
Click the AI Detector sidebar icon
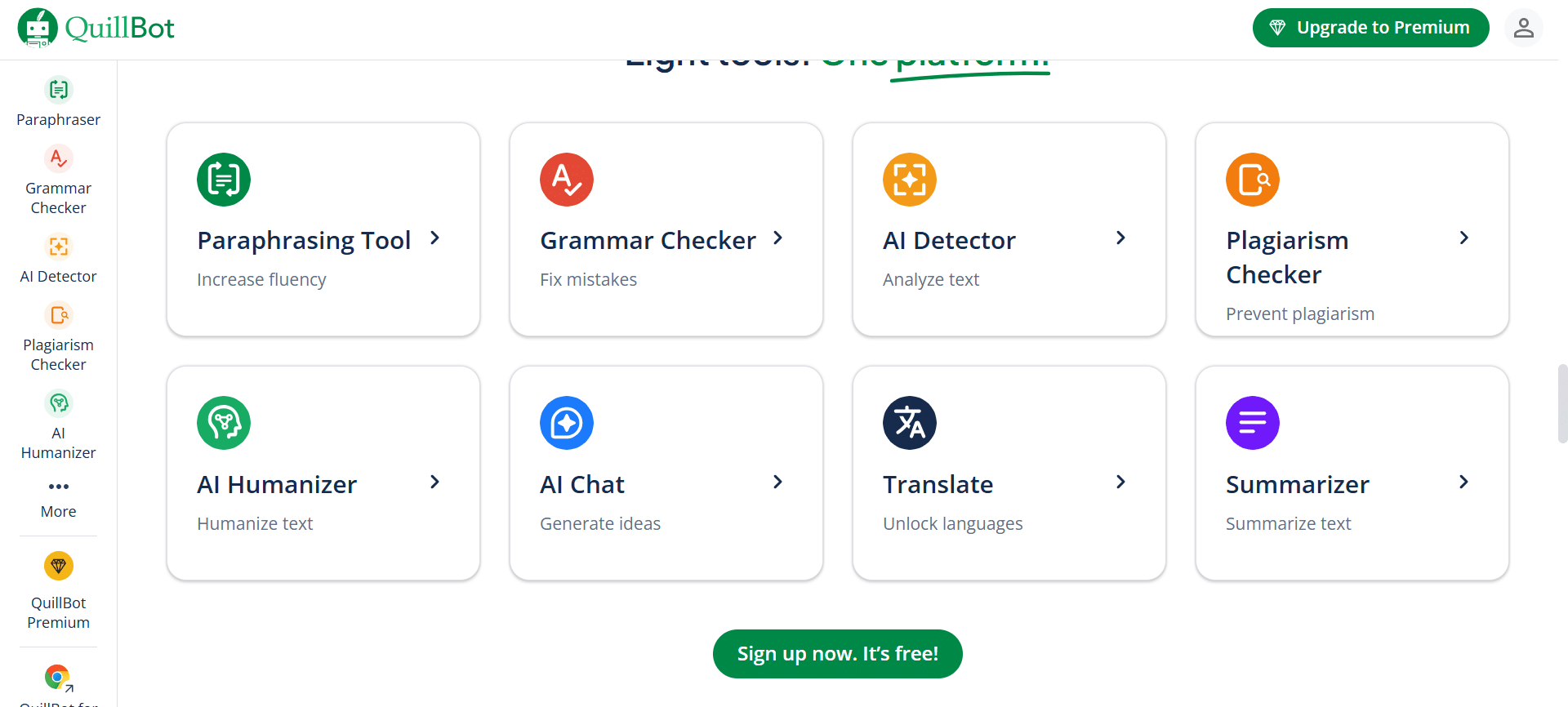pyautogui.click(x=58, y=247)
